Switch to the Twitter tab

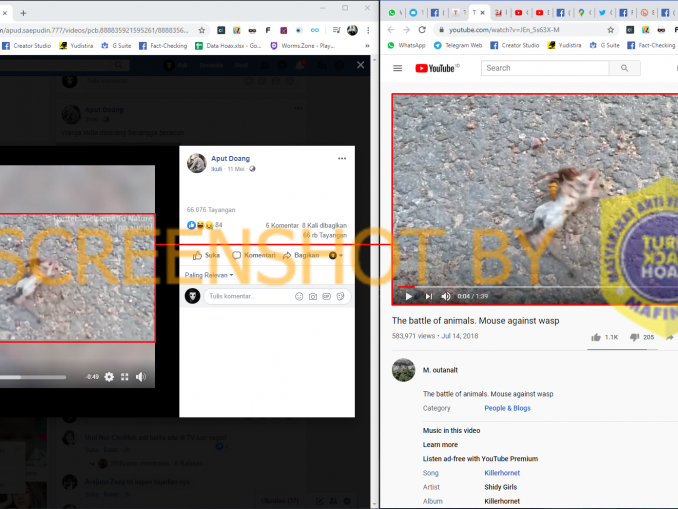click(x=602, y=13)
